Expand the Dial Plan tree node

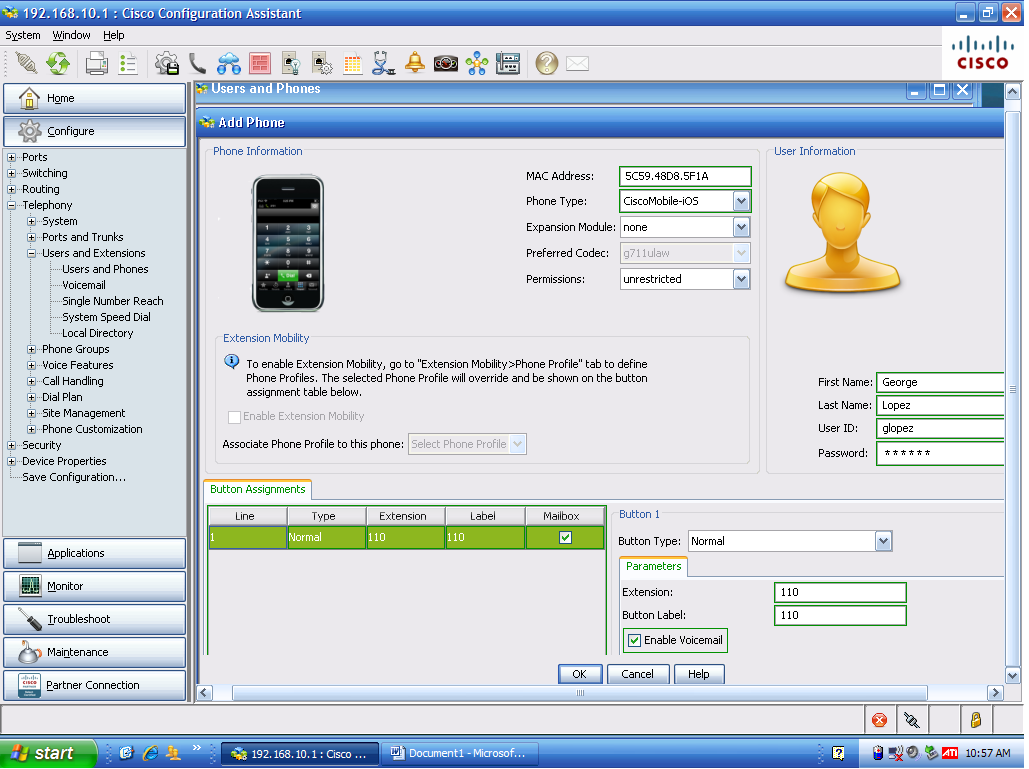pos(32,398)
